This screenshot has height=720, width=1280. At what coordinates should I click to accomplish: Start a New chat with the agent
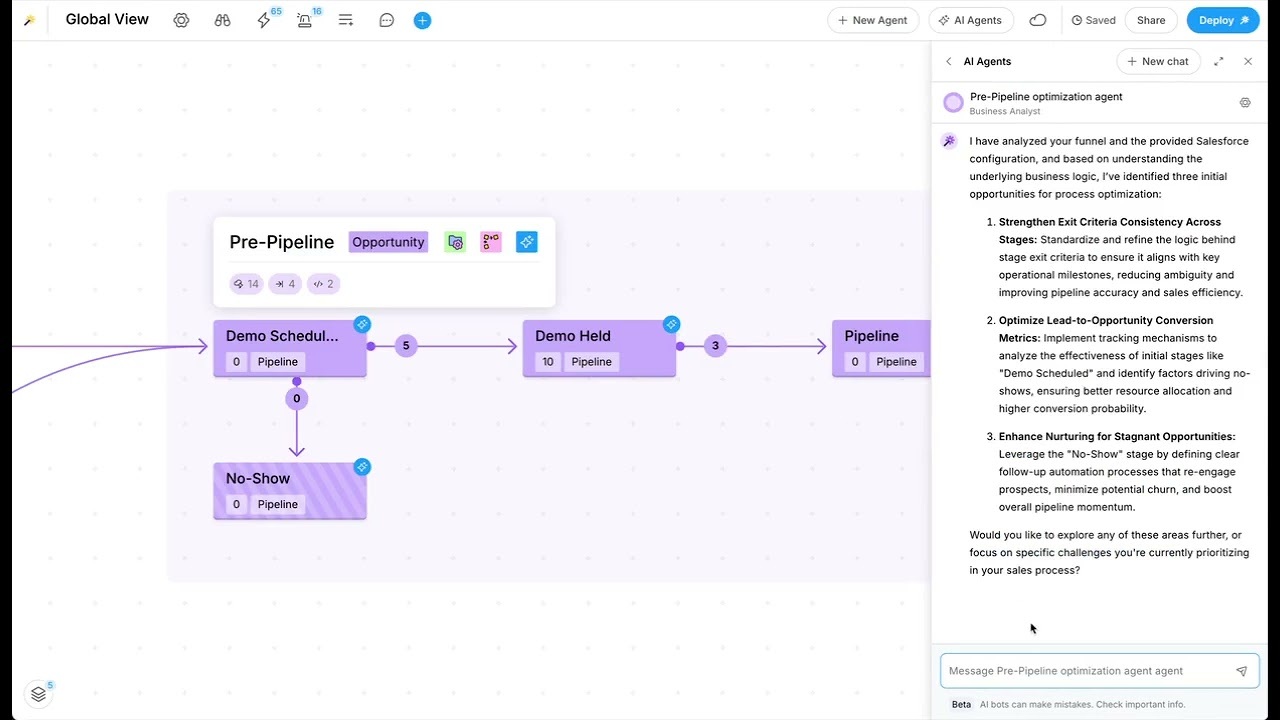(x=1158, y=61)
